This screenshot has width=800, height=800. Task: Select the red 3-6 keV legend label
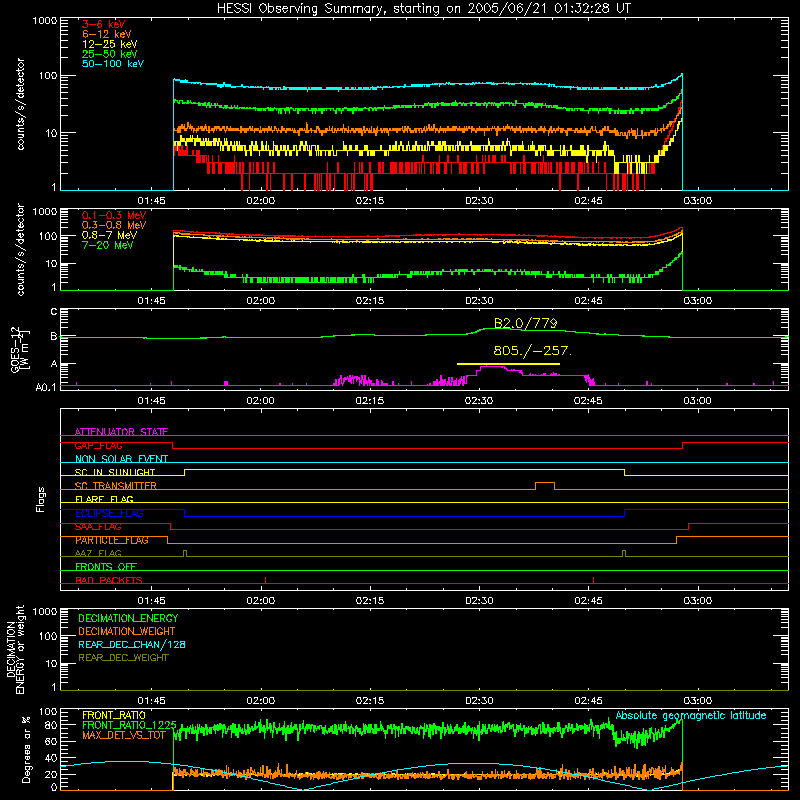pyautogui.click(x=103, y=24)
